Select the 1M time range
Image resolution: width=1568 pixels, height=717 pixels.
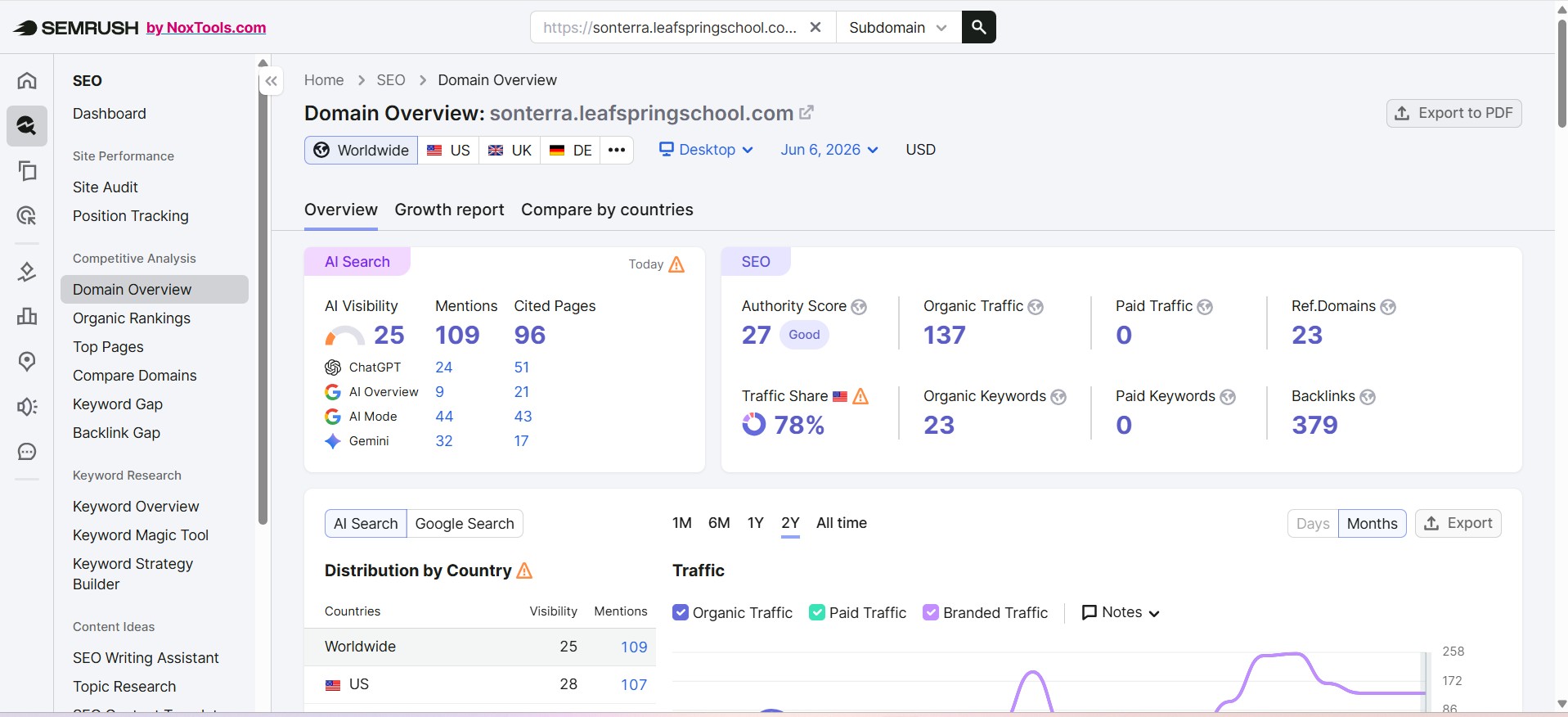click(x=682, y=523)
